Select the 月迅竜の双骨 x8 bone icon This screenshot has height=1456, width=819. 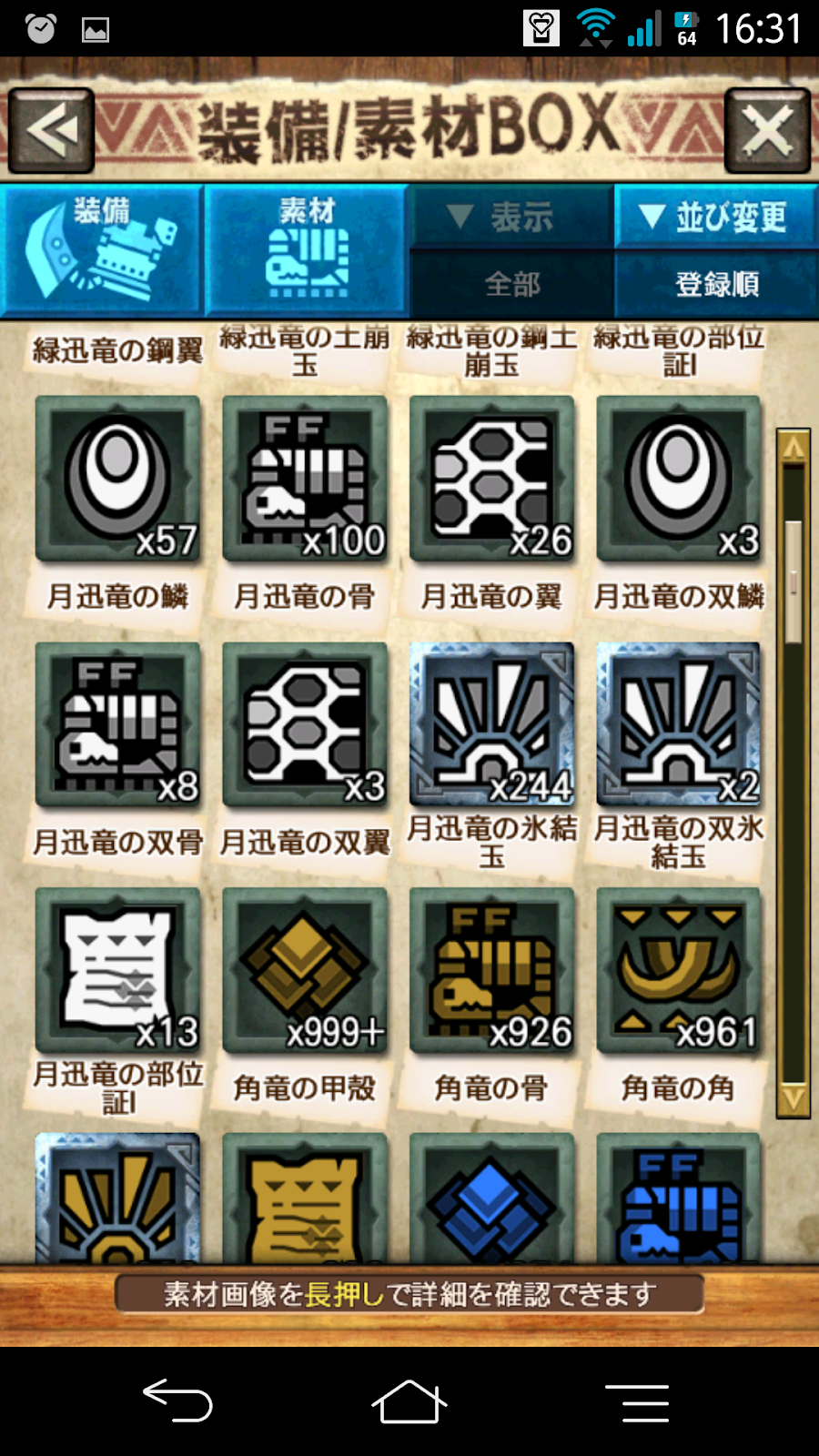(x=118, y=724)
